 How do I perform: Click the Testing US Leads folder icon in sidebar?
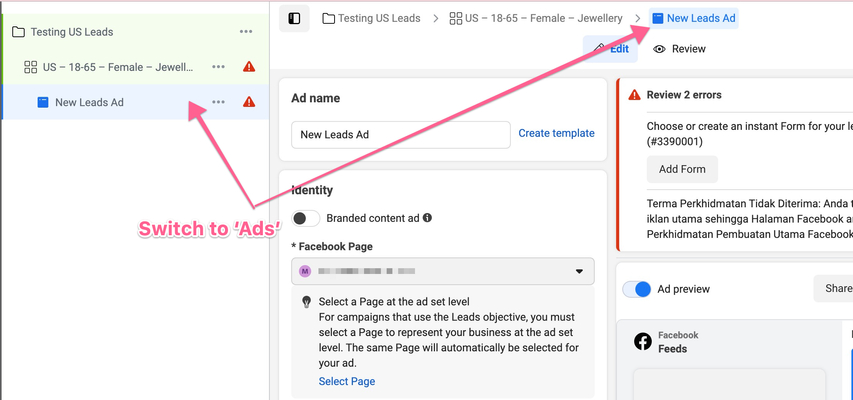tap(18, 32)
